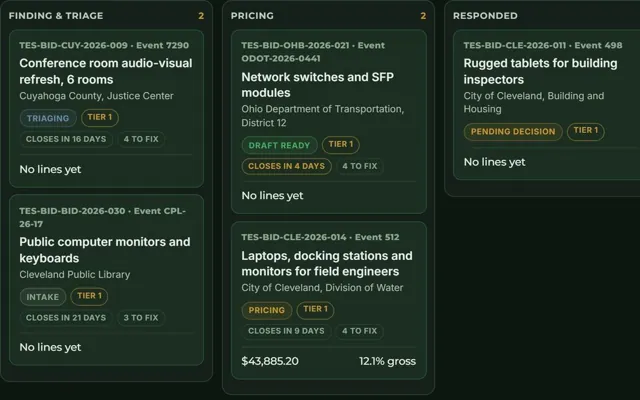Click No lines yet on Conference room card
The width and height of the screenshot is (640, 400).
[50, 169]
